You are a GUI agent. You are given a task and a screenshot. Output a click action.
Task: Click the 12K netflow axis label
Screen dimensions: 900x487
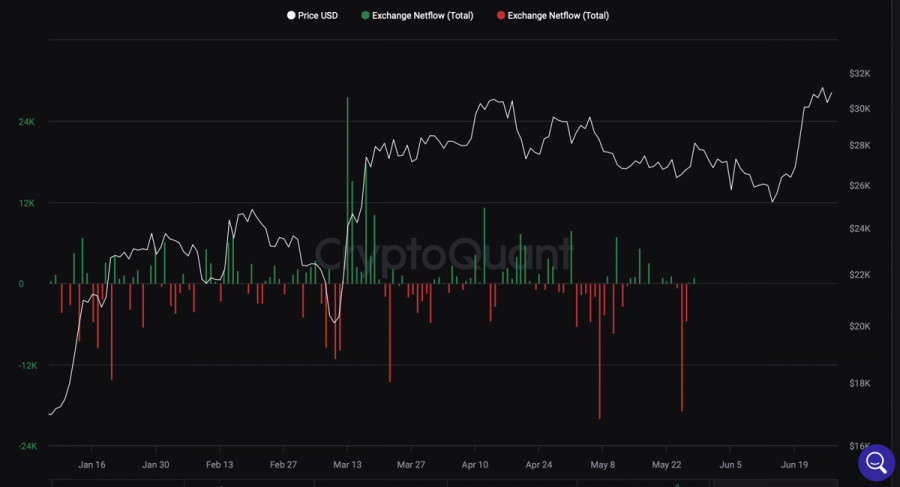(26, 203)
